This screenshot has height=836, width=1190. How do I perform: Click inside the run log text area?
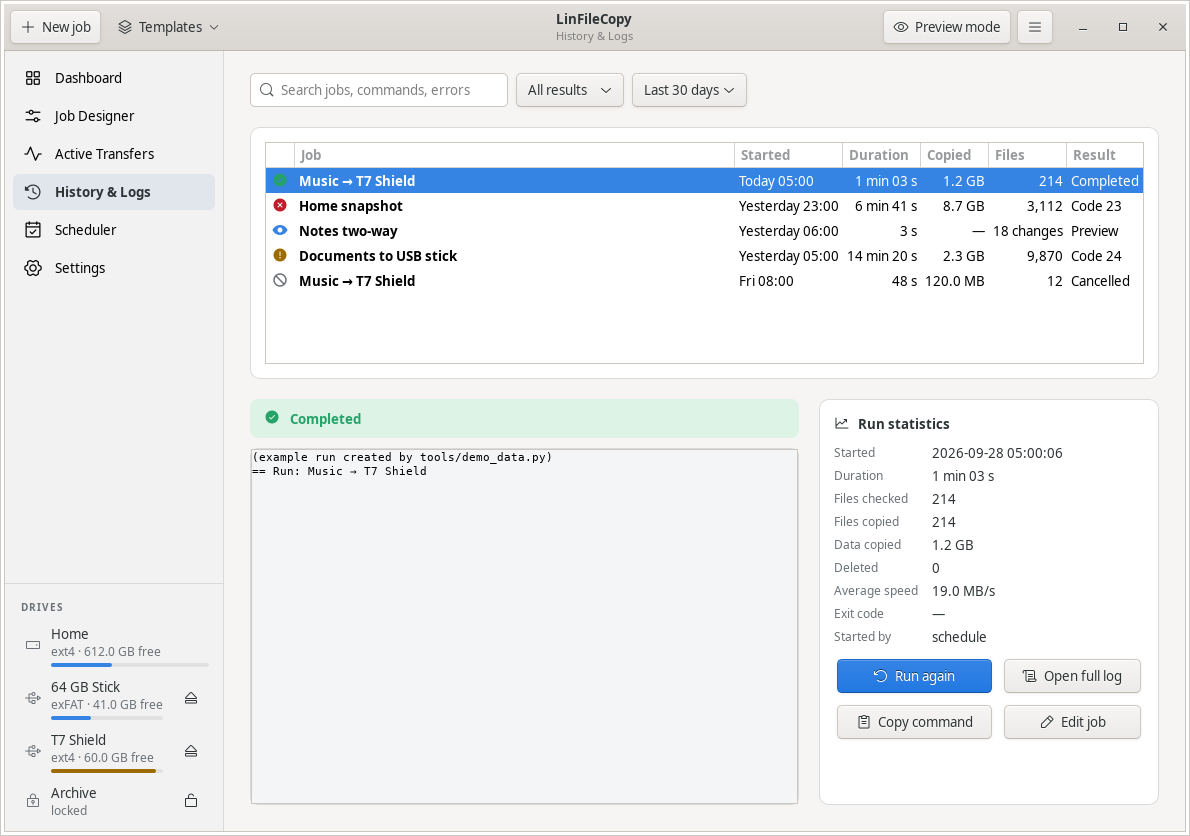(524, 627)
